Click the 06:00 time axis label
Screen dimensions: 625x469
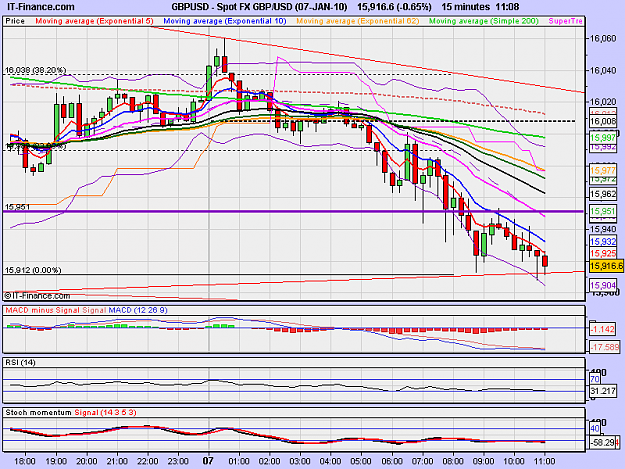(x=392, y=461)
